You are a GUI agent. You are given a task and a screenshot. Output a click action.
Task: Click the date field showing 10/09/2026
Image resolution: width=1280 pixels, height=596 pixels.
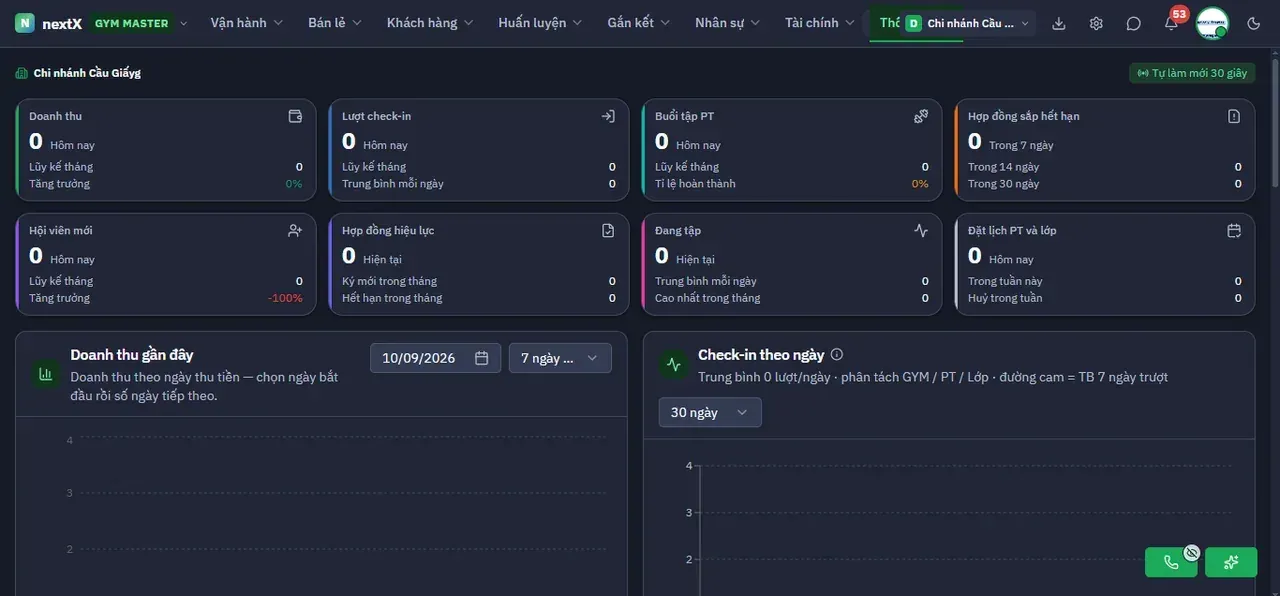click(x=435, y=358)
